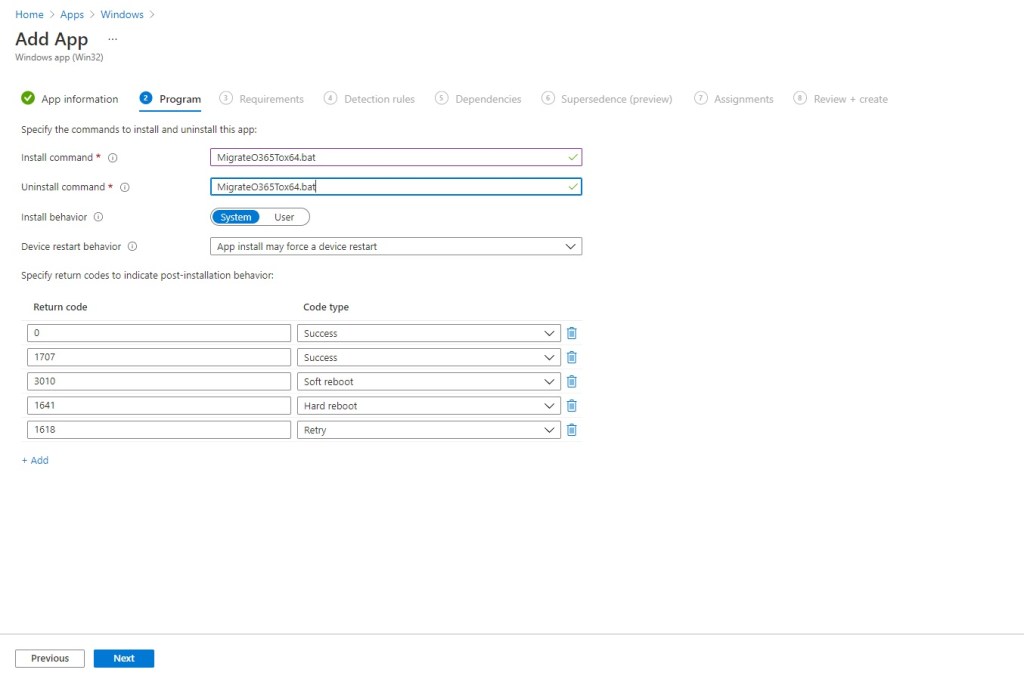Change code type for return code 1618
Screen dimensions: 1024x682
(x=428, y=430)
